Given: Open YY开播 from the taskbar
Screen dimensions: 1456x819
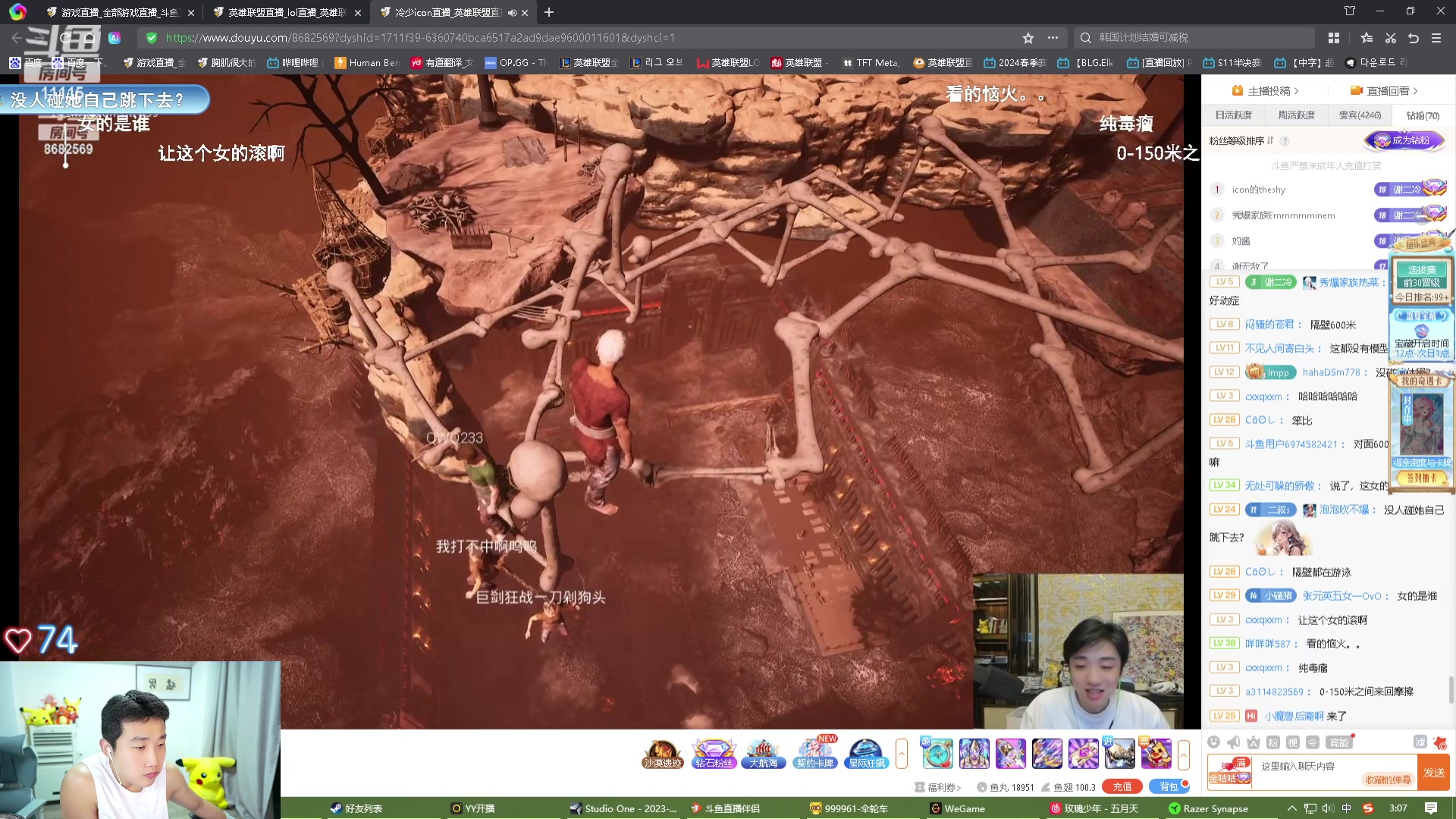Looking at the screenshot, I should [472, 808].
